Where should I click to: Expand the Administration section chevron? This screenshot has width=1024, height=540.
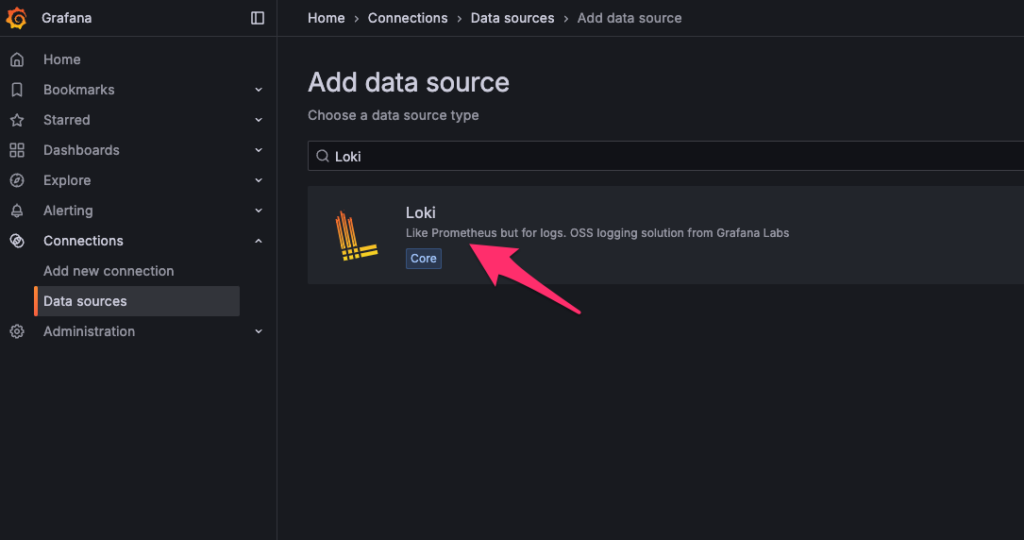click(259, 332)
